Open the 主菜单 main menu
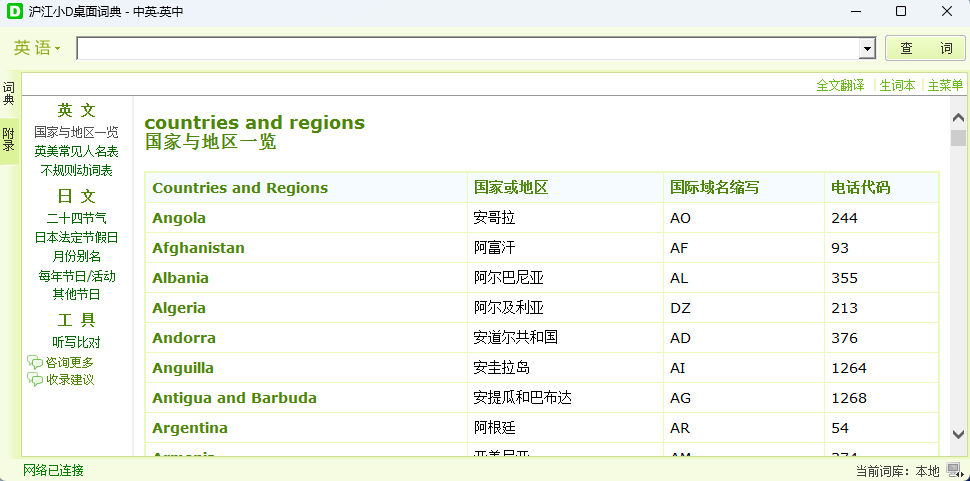Screen dimensions: 970x481 (x=945, y=86)
